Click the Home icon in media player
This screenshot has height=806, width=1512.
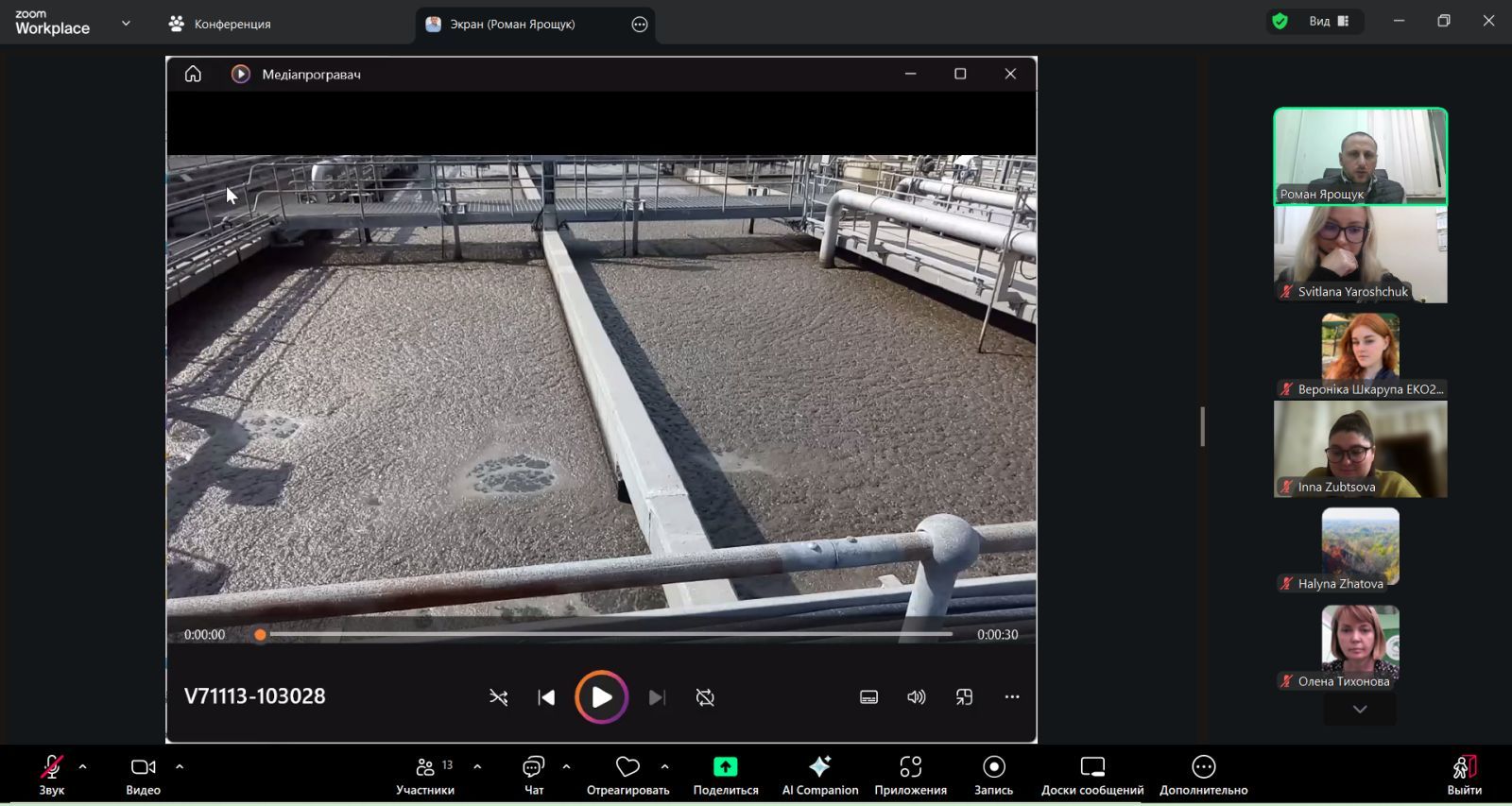tap(193, 74)
